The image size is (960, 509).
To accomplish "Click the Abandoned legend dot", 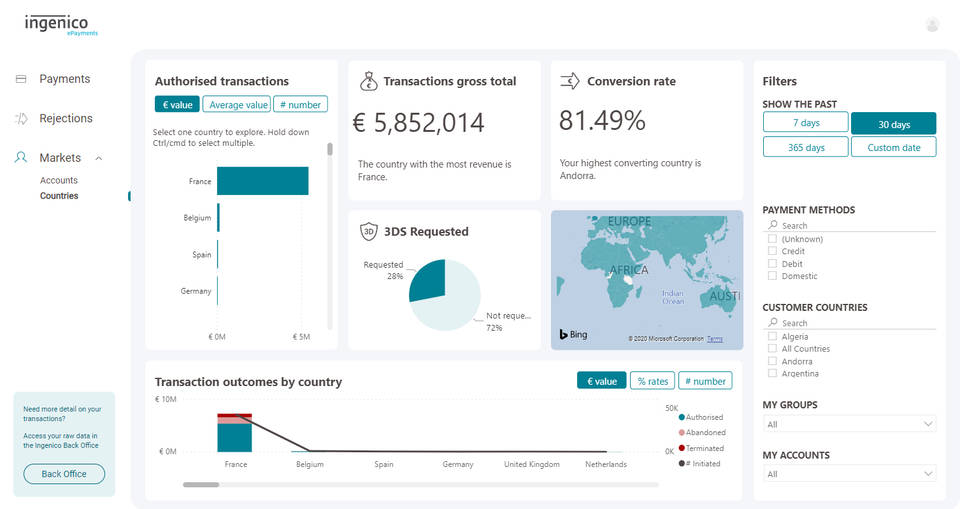I will (681, 432).
